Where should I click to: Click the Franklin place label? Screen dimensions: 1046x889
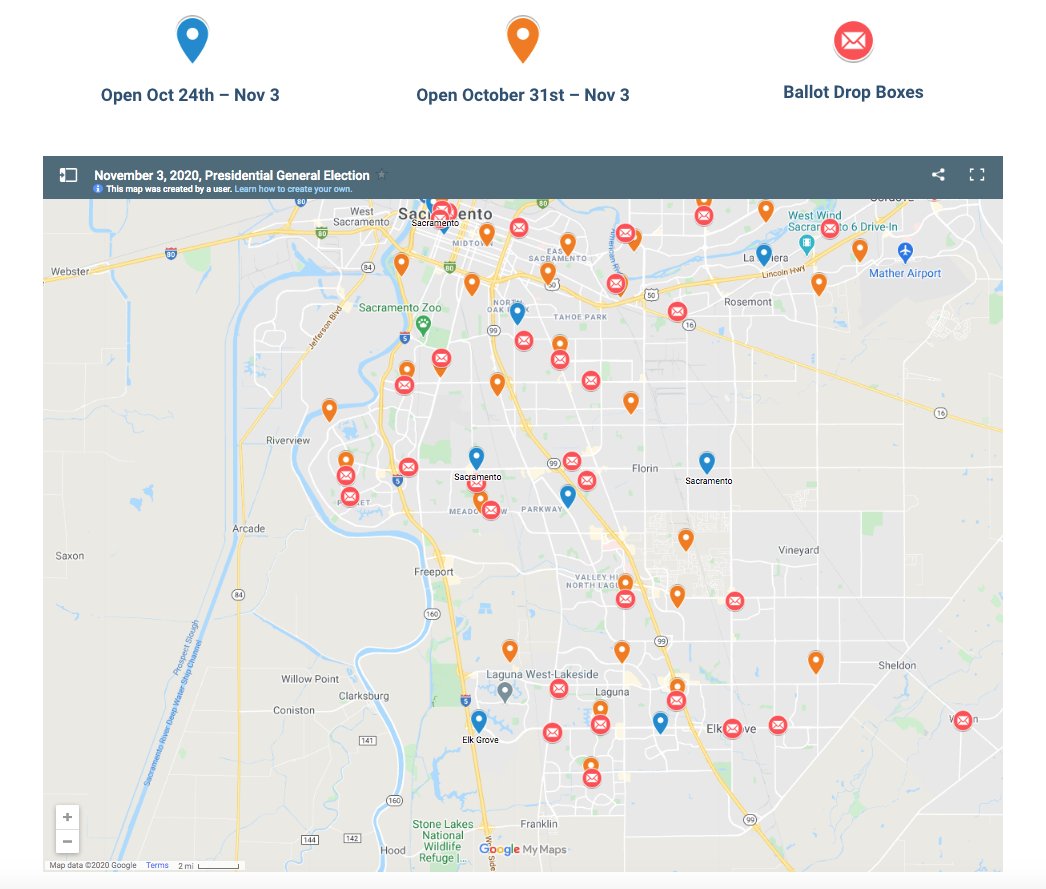[539, 824]
